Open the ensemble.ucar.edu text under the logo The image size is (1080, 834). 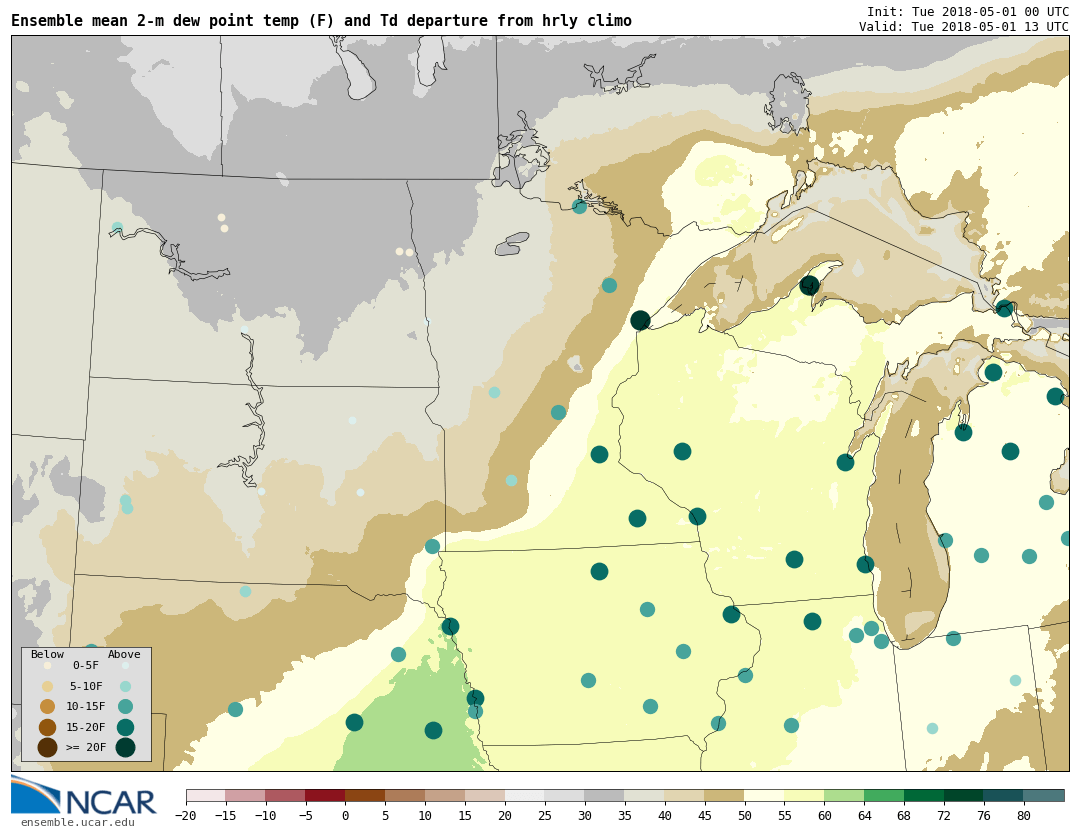[x=78, y=822]
